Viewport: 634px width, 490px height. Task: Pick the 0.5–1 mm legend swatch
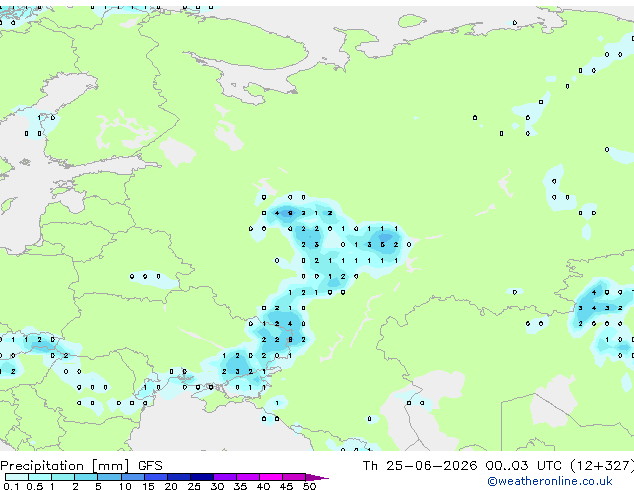coord(40,477)
